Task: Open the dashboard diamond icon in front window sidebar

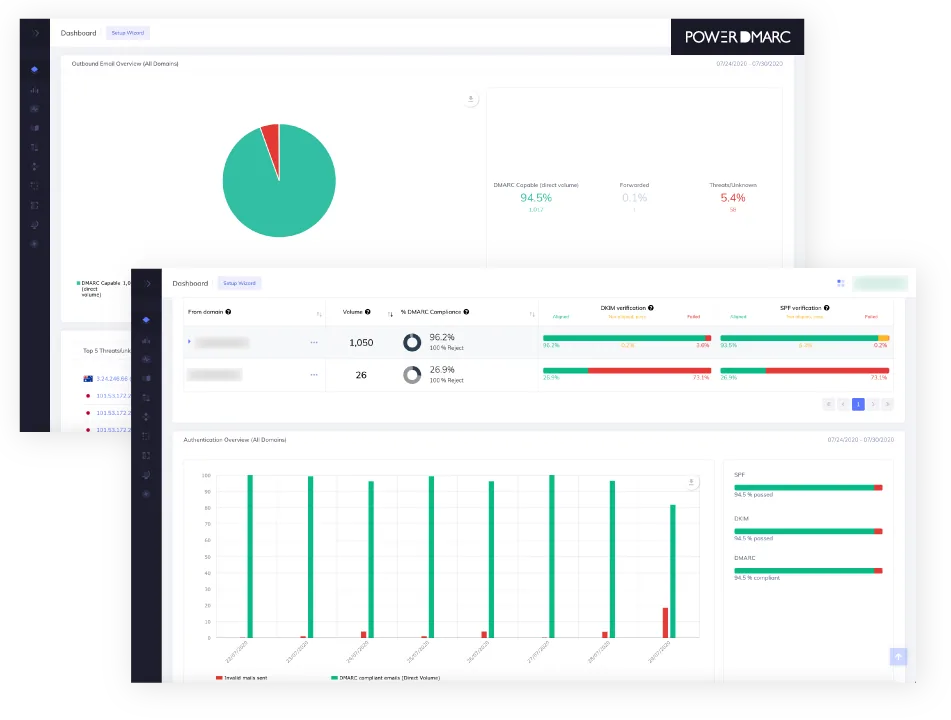Action: [146, 320]
